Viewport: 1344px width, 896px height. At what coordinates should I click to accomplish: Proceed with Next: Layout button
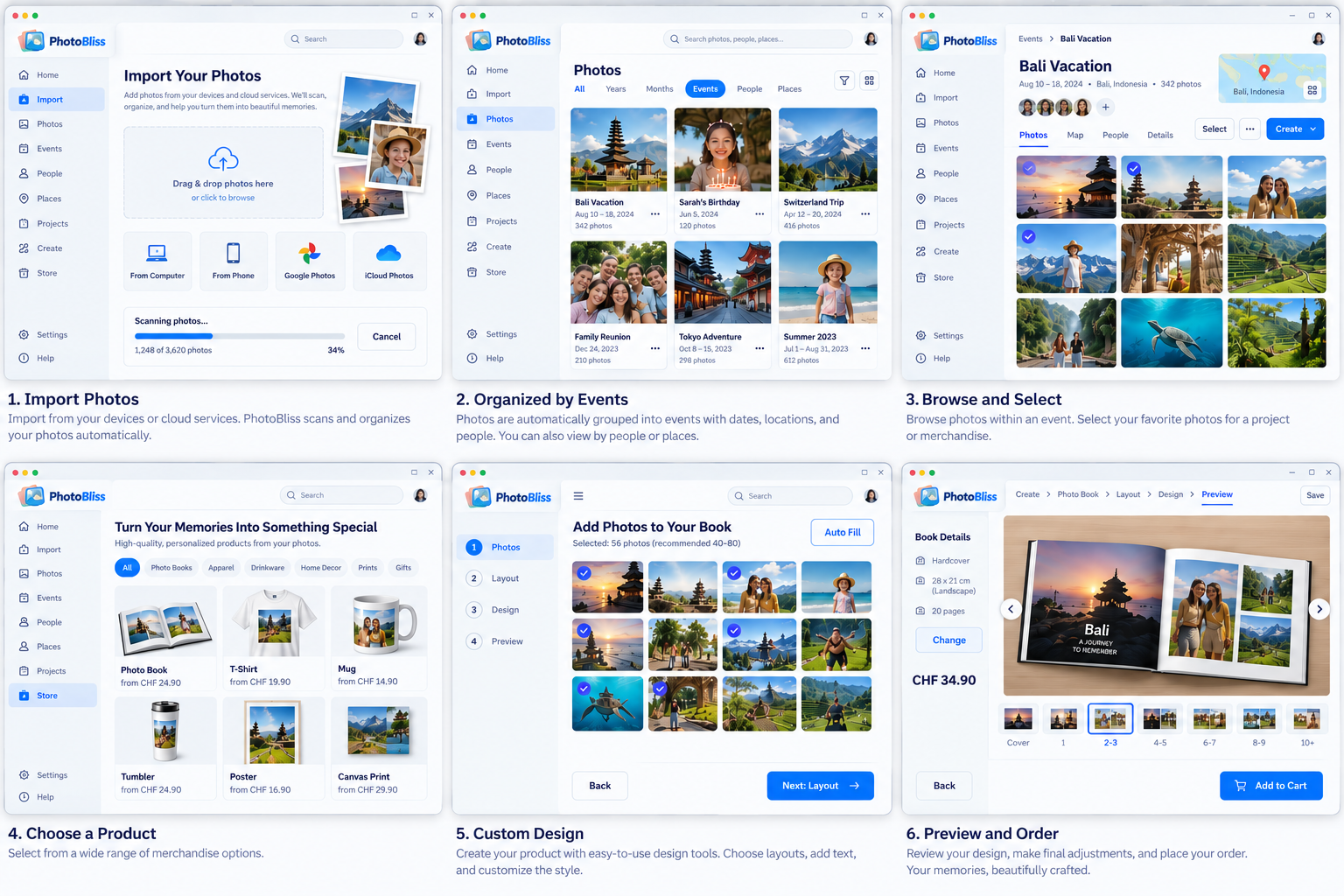click(821, 786)
